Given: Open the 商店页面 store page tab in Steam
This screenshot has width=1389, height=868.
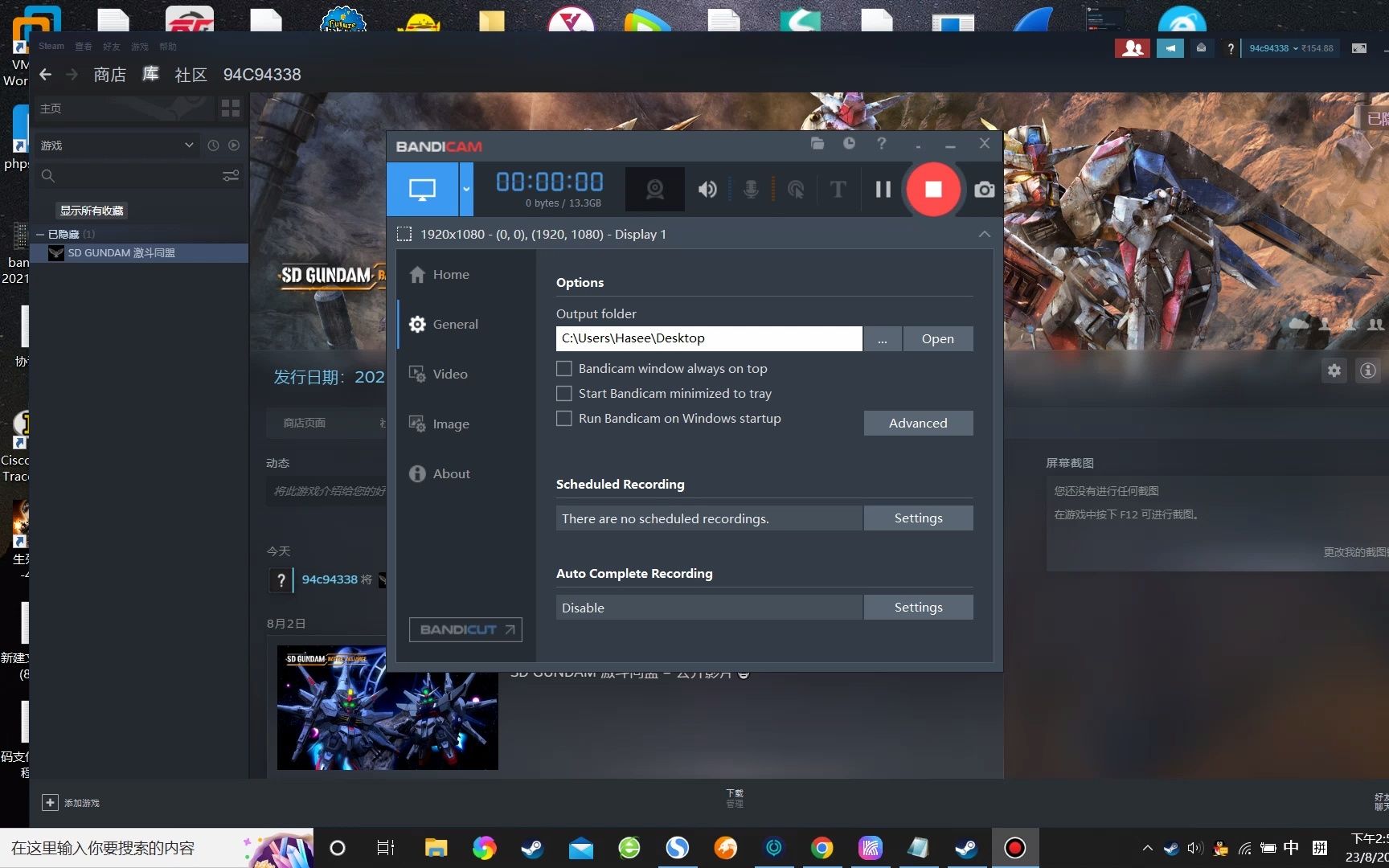Looking at the screenshot, I should (305, 423).
